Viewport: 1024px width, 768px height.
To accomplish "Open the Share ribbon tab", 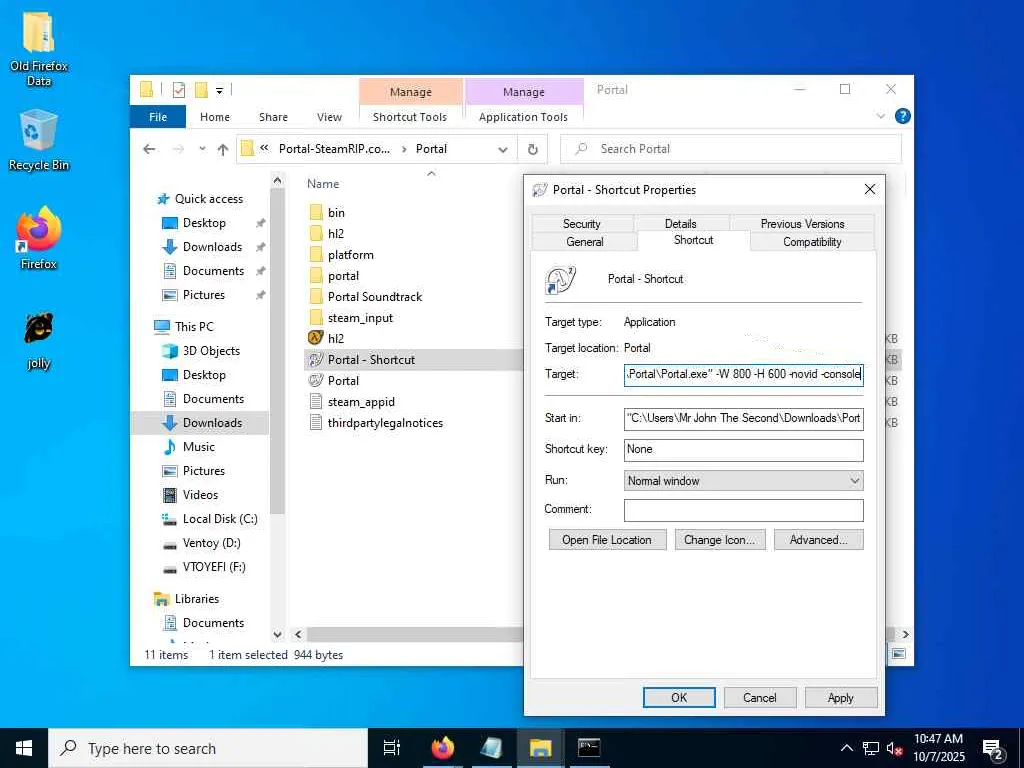I will click(273, 117).
